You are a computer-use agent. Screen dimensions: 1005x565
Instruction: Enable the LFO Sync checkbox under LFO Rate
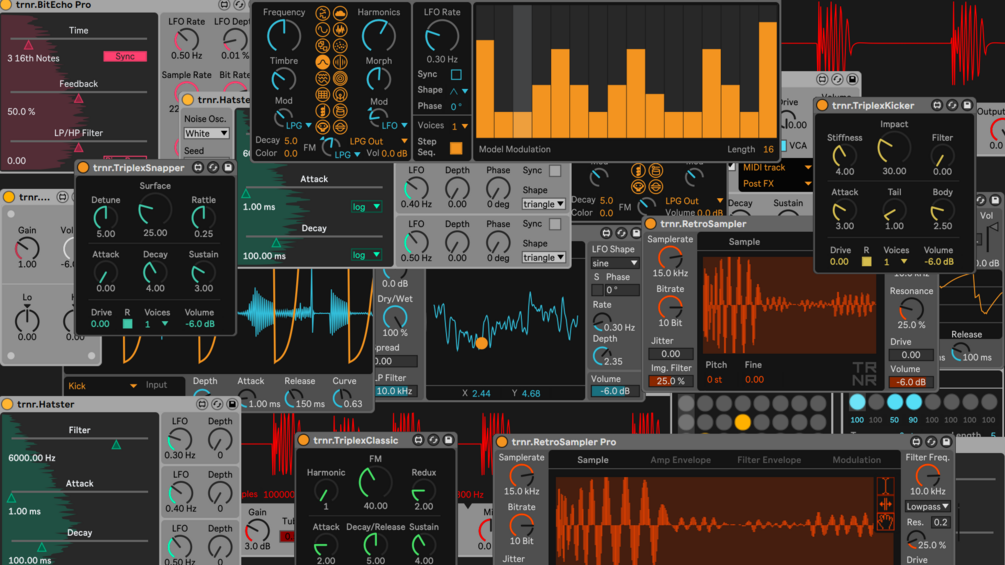pos(456,74)
